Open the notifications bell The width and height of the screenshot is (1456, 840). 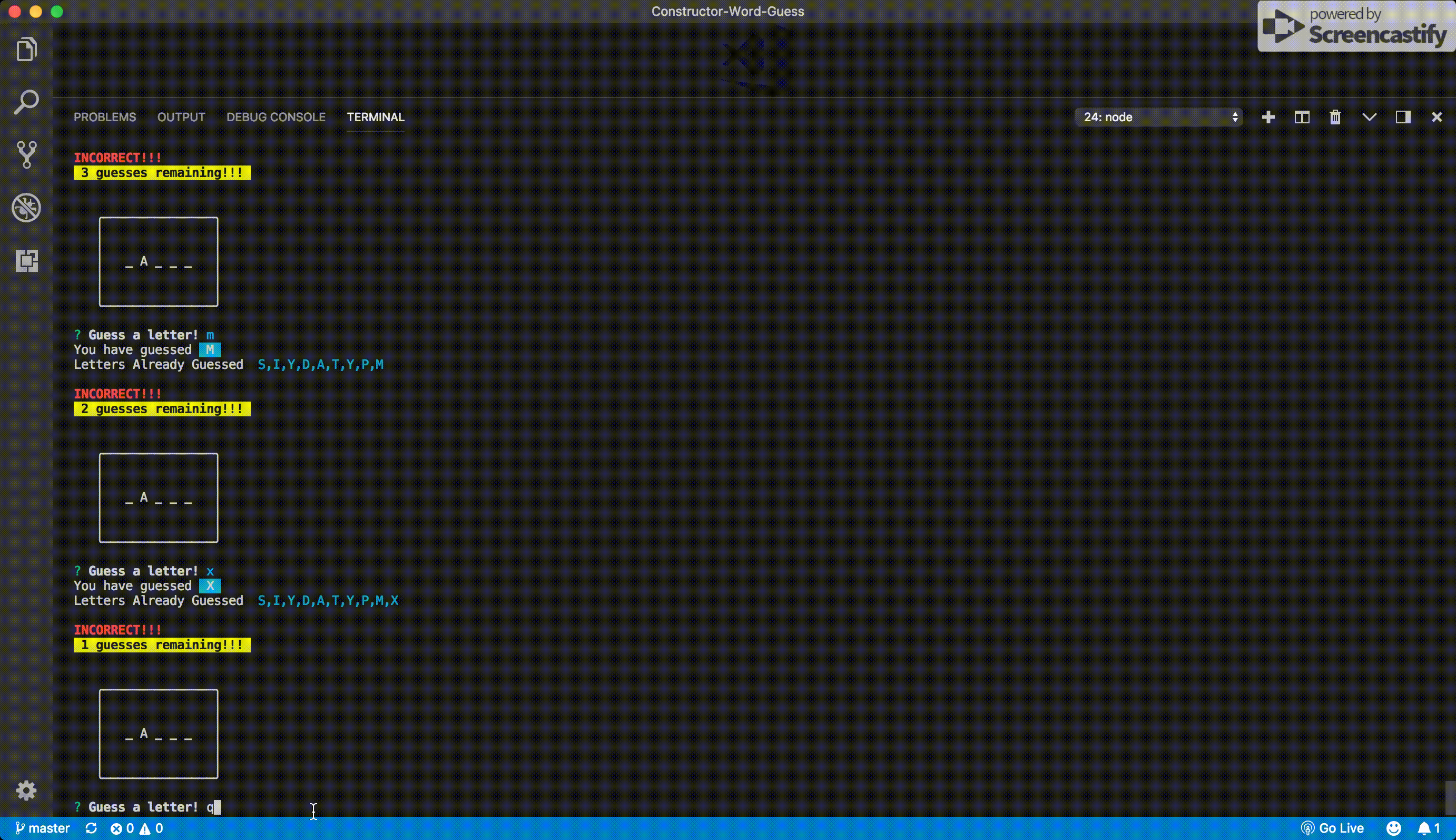(x=1424, y=828)
